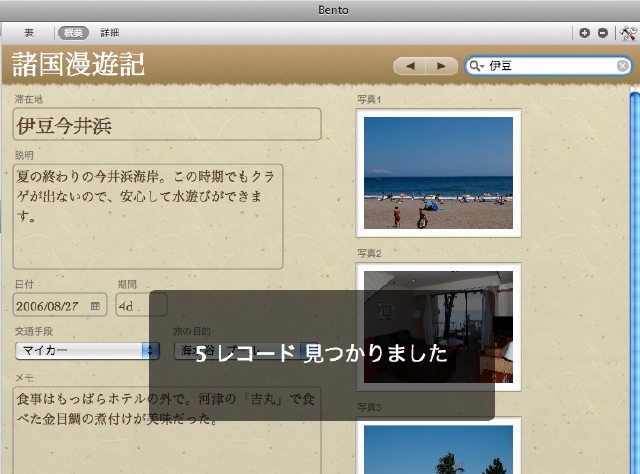Screen dimensions: 640x474
Task: Click the plus icon to add a record
Action: [584, 33]
